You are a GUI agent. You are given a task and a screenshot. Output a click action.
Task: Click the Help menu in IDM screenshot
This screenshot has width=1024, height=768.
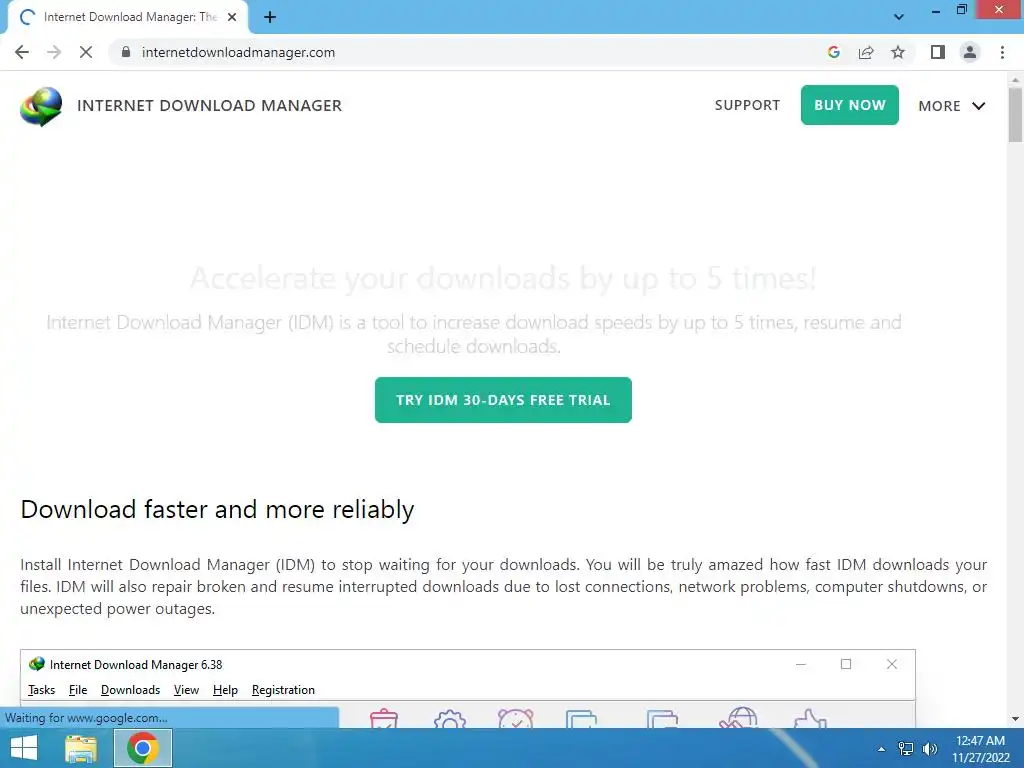pyautogui.click(x=225, y=690)
